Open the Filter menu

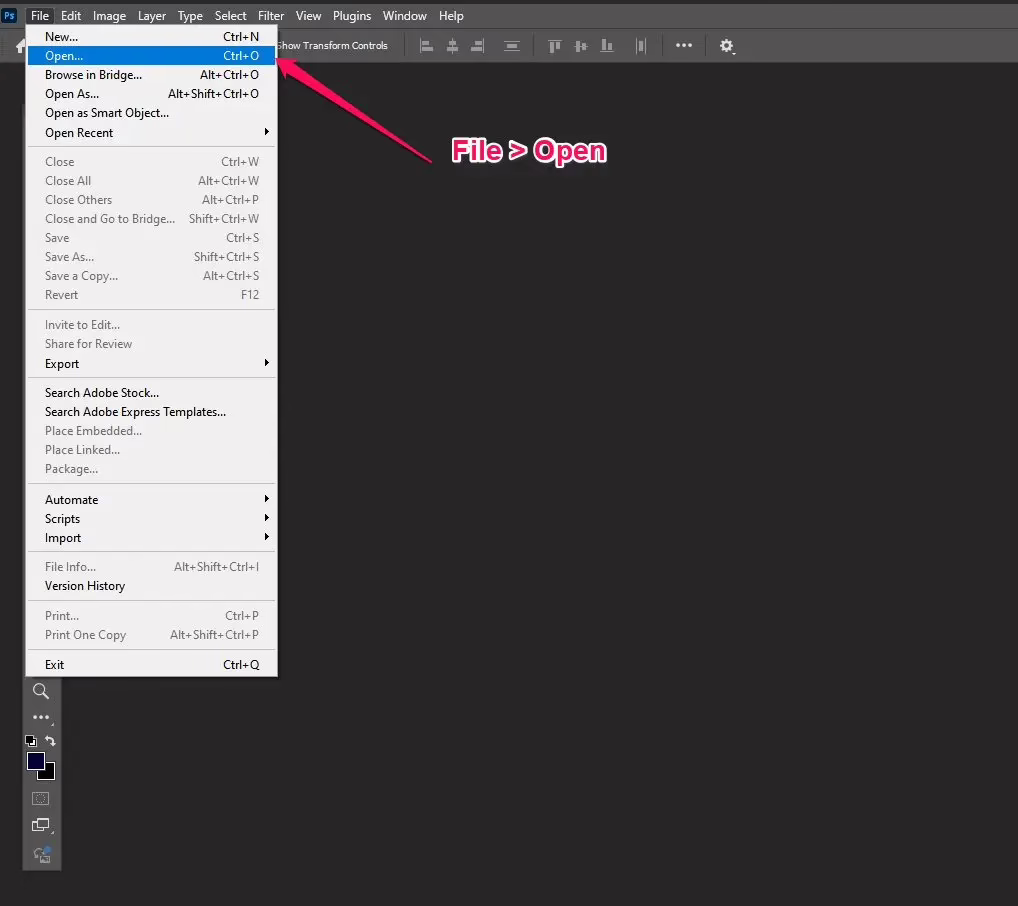point(270,15)
